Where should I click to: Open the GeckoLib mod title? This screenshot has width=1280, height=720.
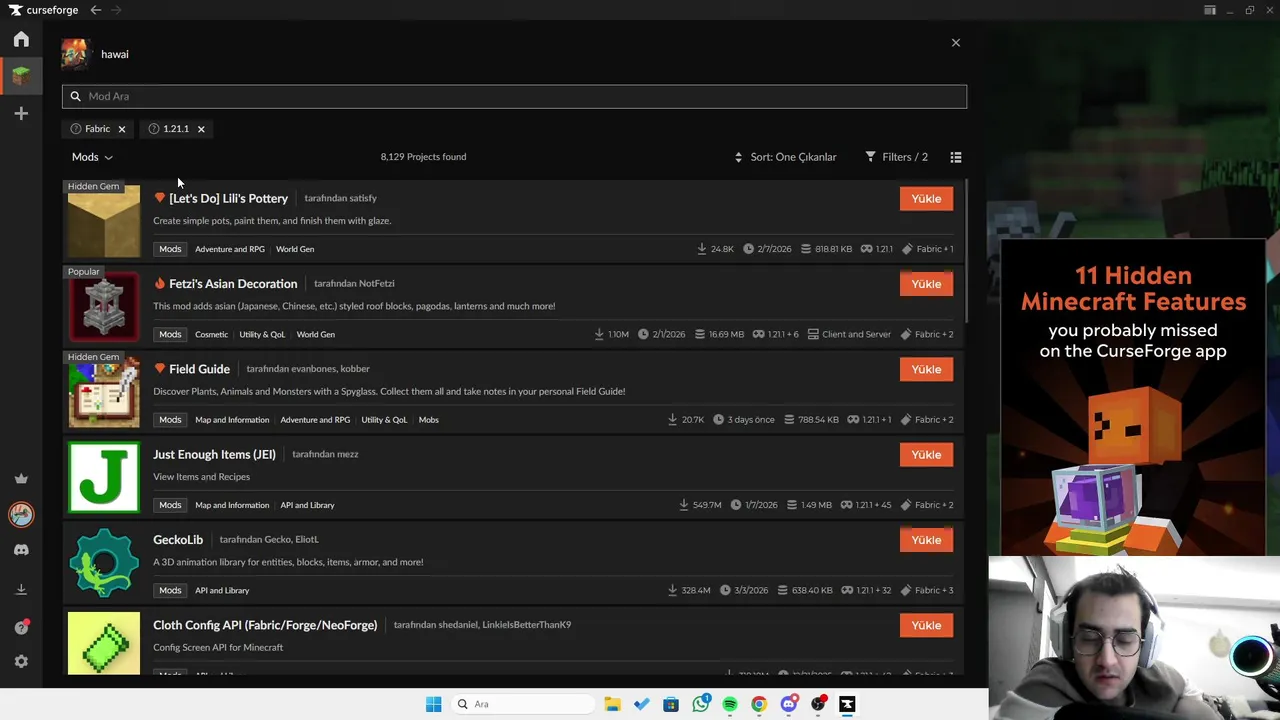tap(178, 540)
